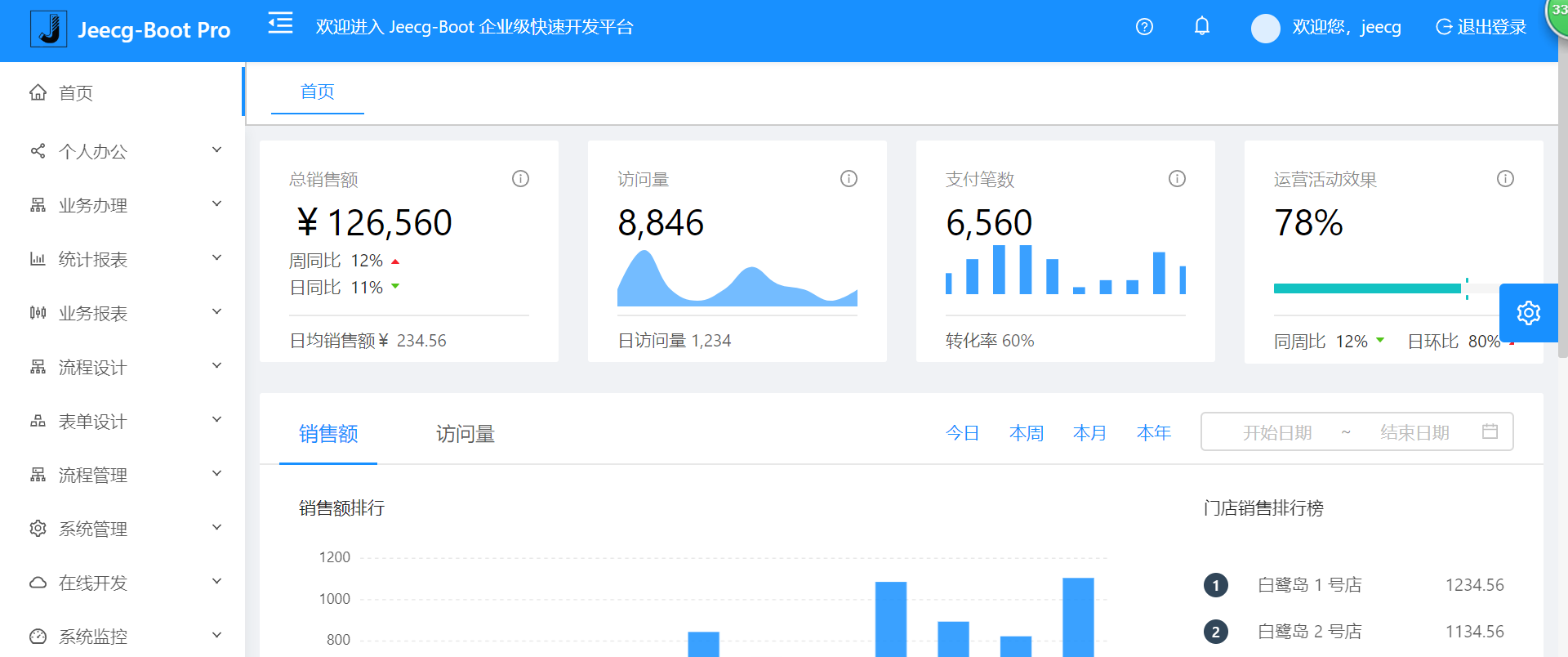Expand the 统计报表 menu chevron
This screenshot has width=1568, height=657.
(216, 257)
